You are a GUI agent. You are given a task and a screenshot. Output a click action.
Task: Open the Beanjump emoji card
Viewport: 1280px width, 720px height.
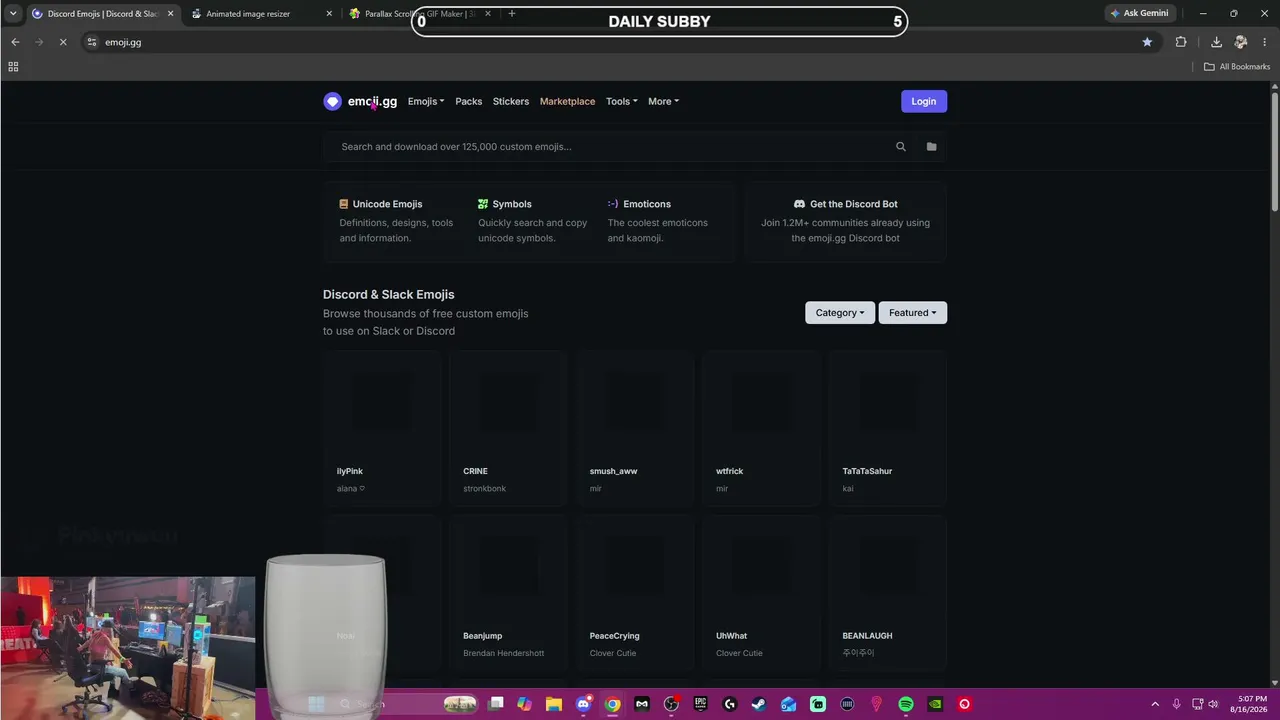coord(508,593)
